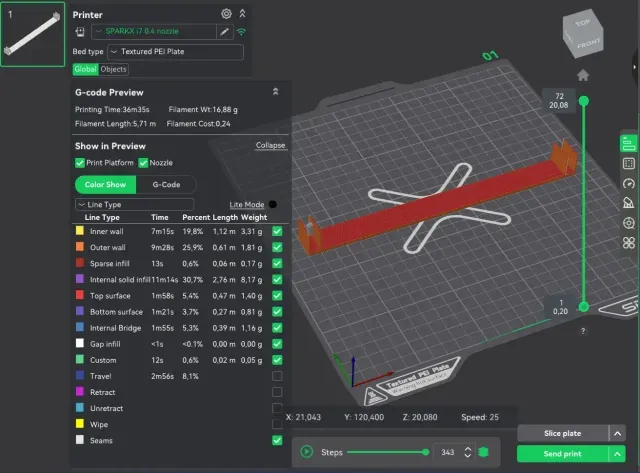Viewport: 640px width, 473px height.
Task: Open printer settings gear icon
Action: click(226, 14)
